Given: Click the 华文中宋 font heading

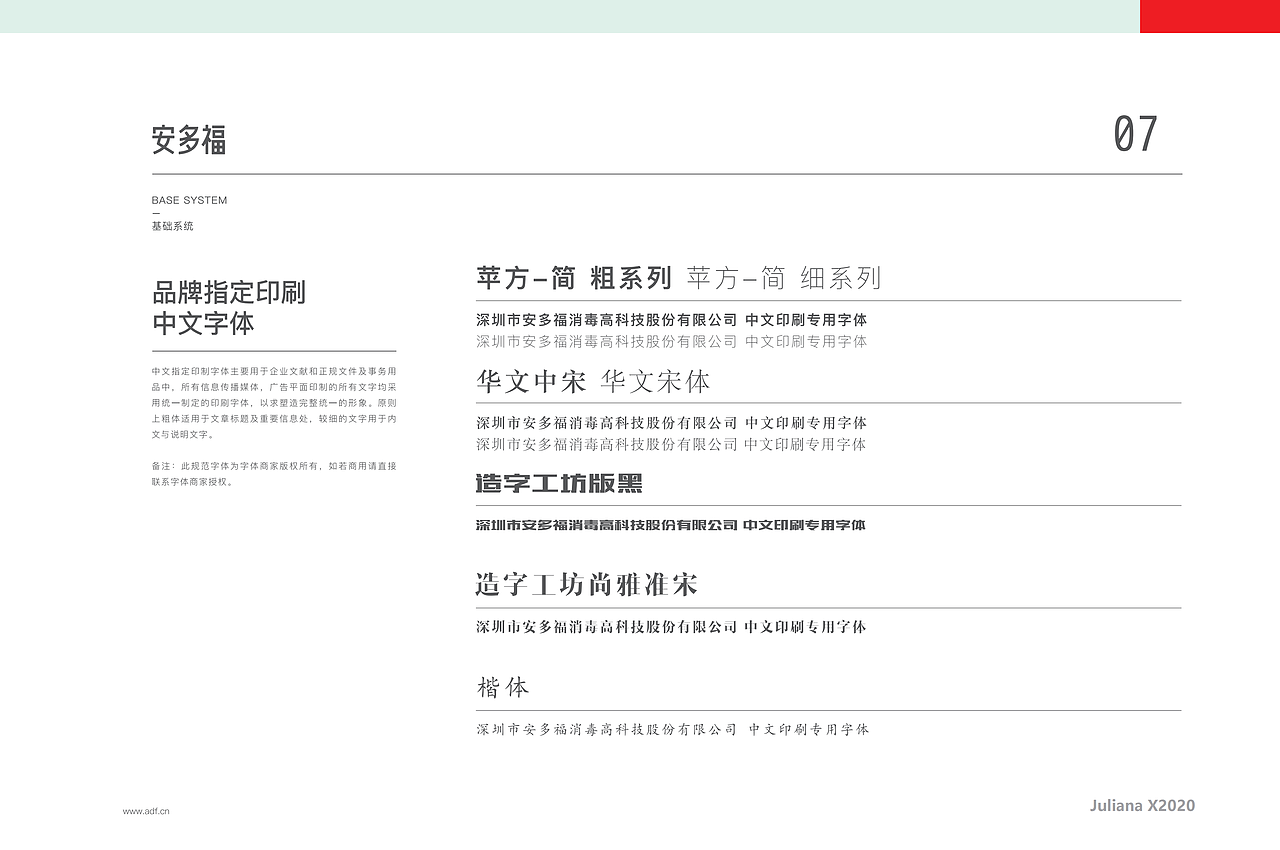Looking at the screenshot, I should point(531,382).
